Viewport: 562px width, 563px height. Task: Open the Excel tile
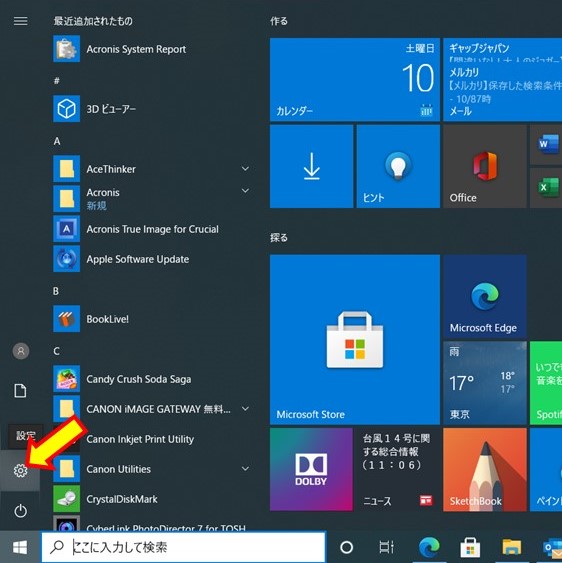tap(546, 188)
